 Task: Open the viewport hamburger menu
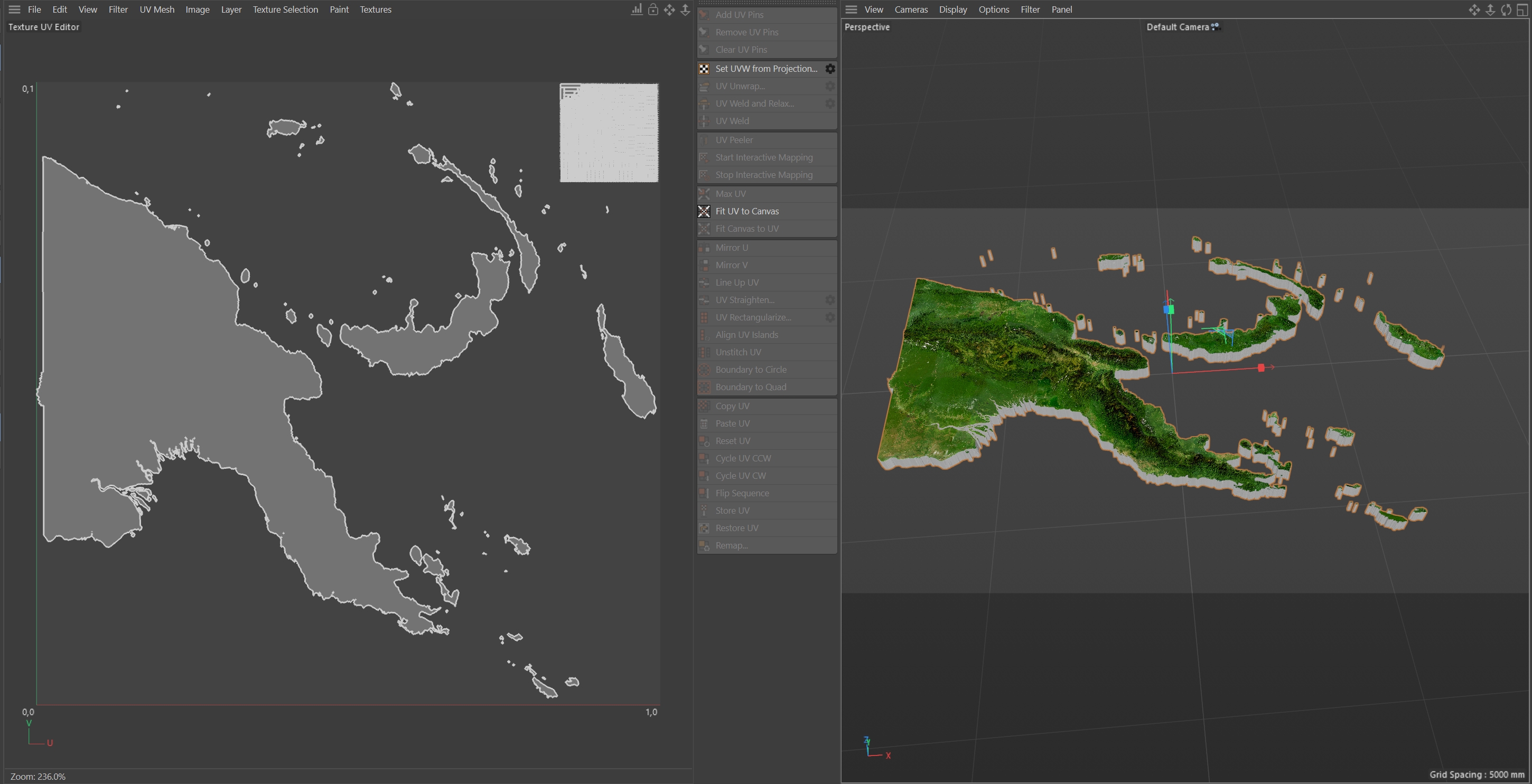[x=851, y=10]
